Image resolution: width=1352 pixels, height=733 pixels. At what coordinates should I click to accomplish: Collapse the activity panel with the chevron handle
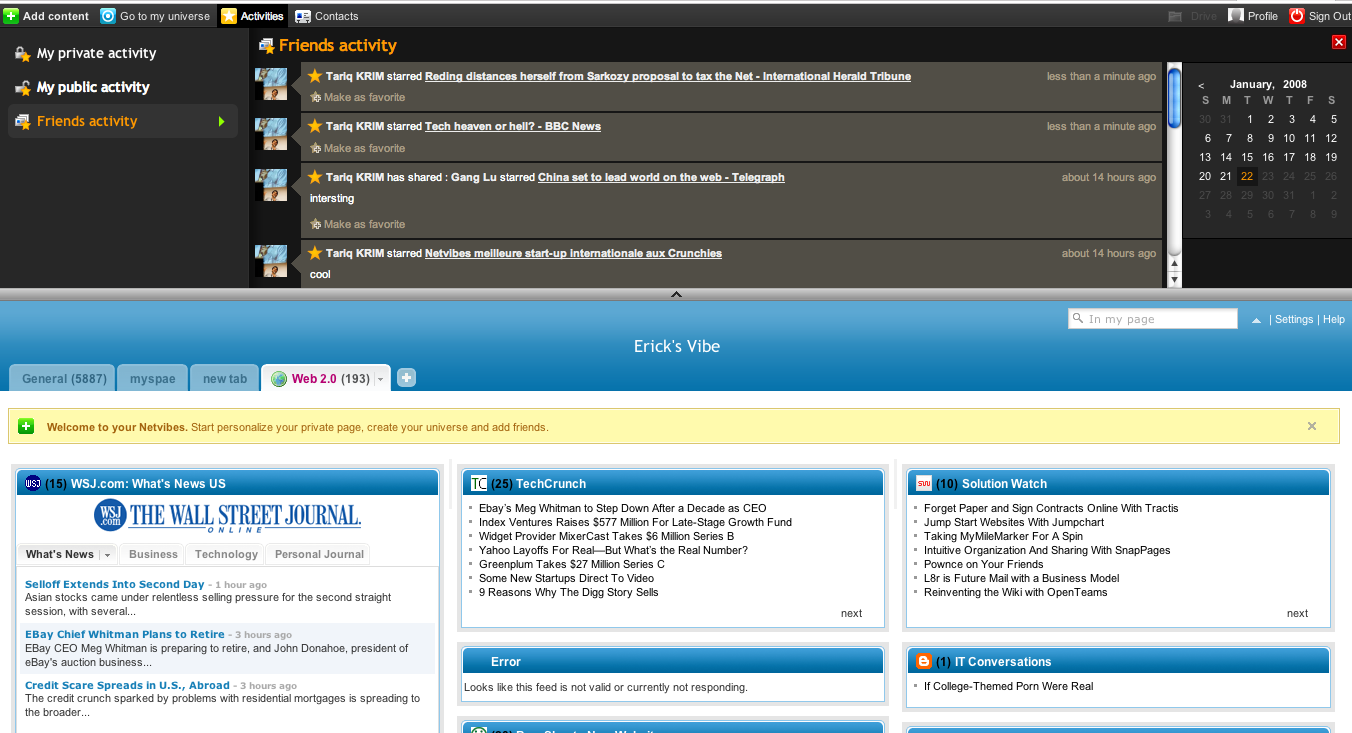point(676,294)
